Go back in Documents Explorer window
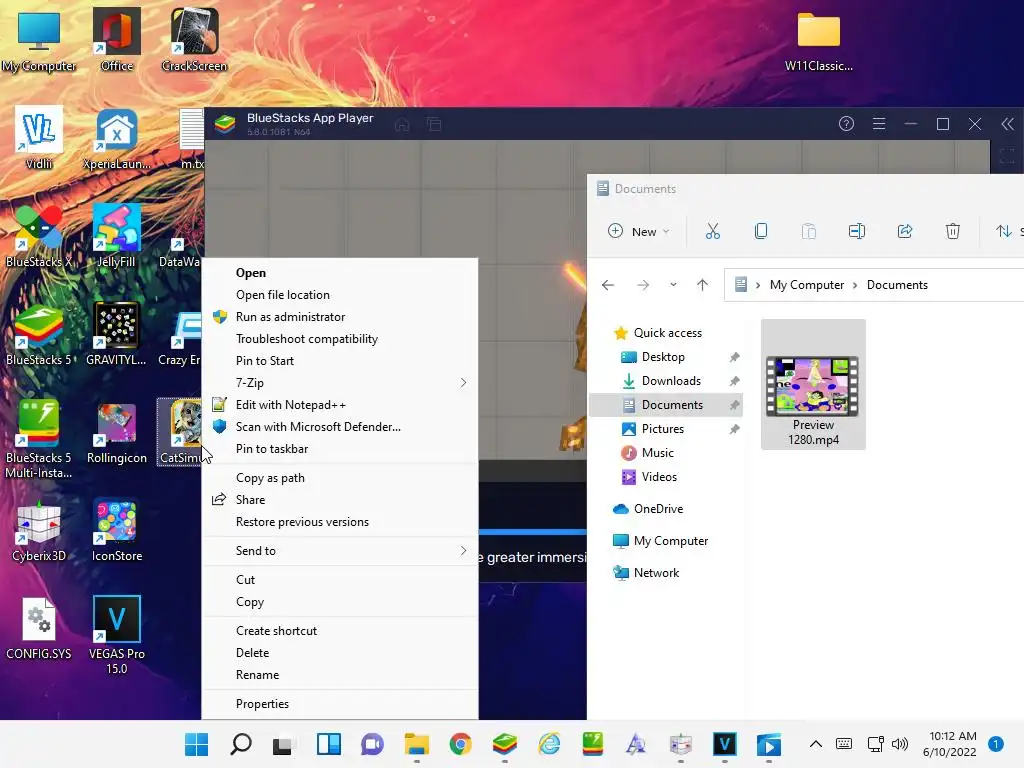This screenshot has height=768, width=1024. [x=608, y=285]
